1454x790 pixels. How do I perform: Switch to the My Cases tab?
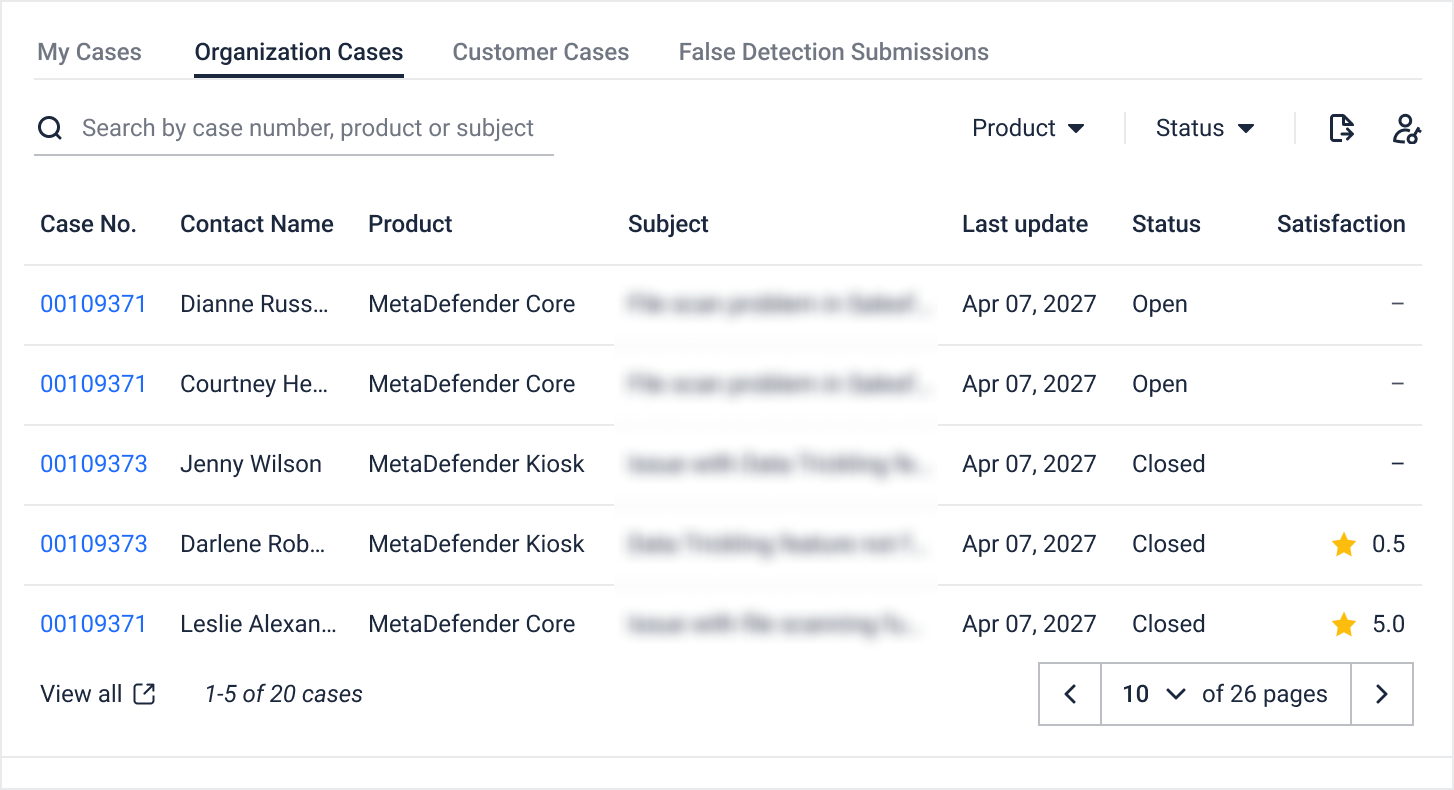tap(89, 52)
